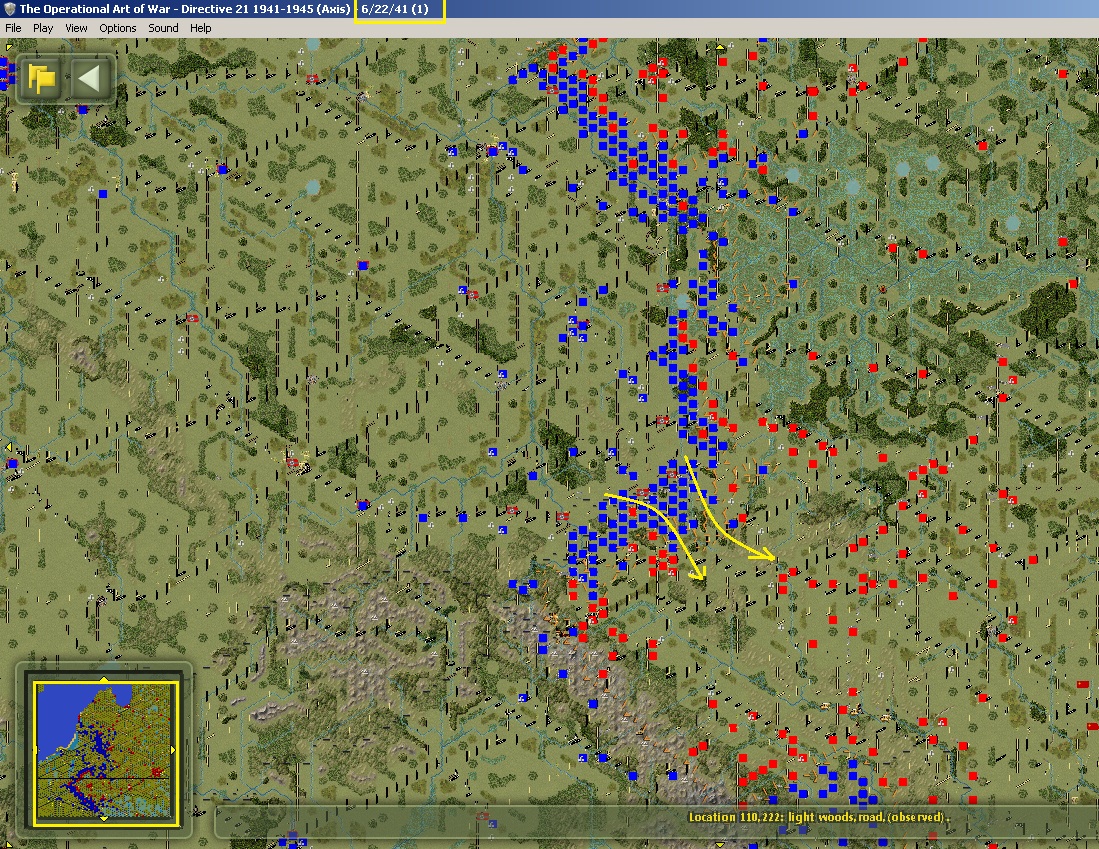
Task: Open the Options menu
Action: [x=118, y=28]
